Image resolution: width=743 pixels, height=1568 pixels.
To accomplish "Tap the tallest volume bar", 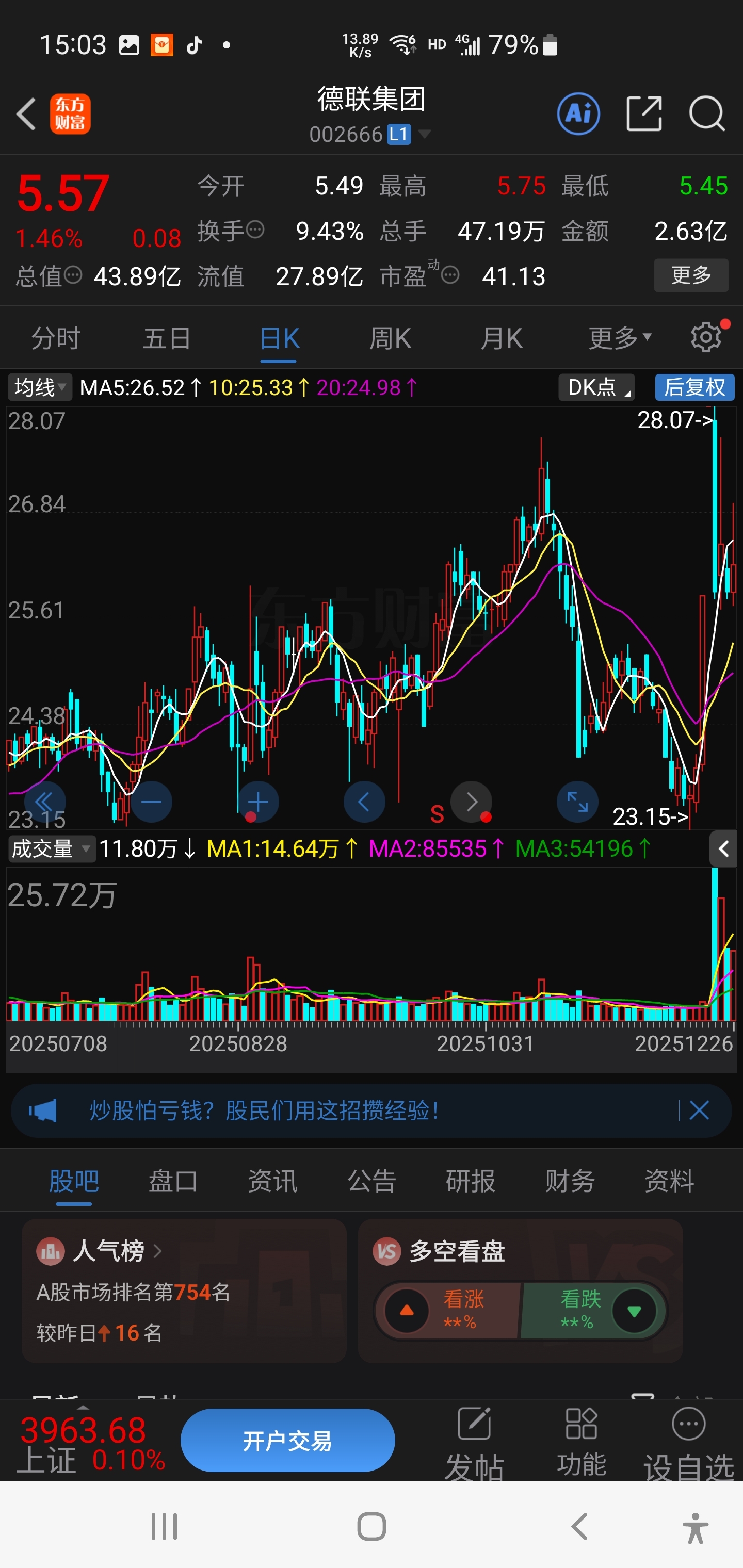I will pos(715,944).
